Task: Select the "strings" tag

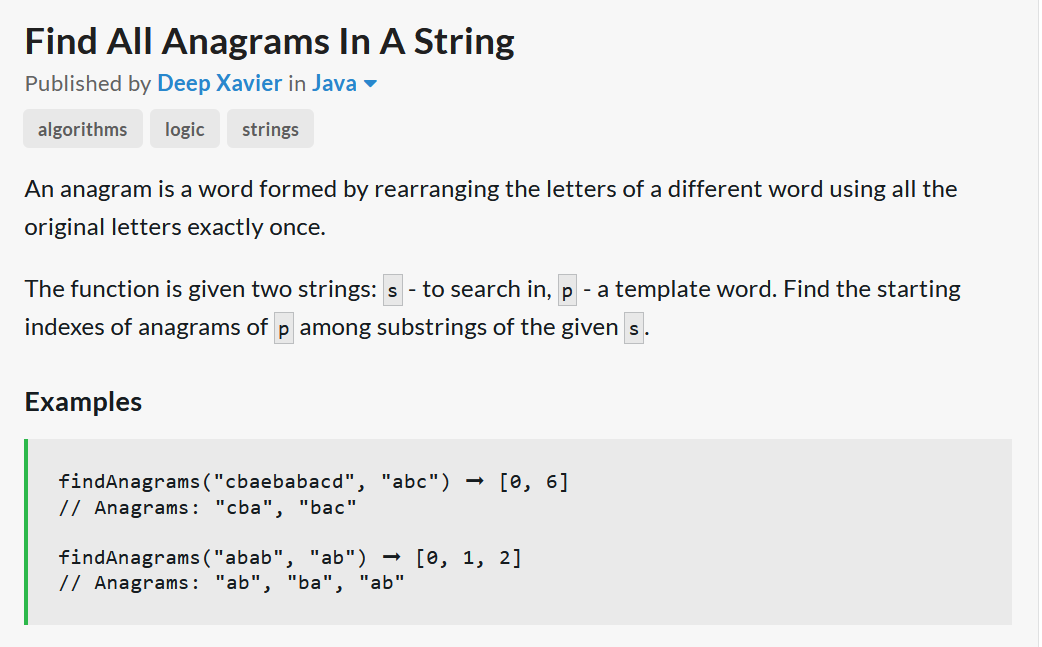Action: pyautogui.click(x=270, y=129)
